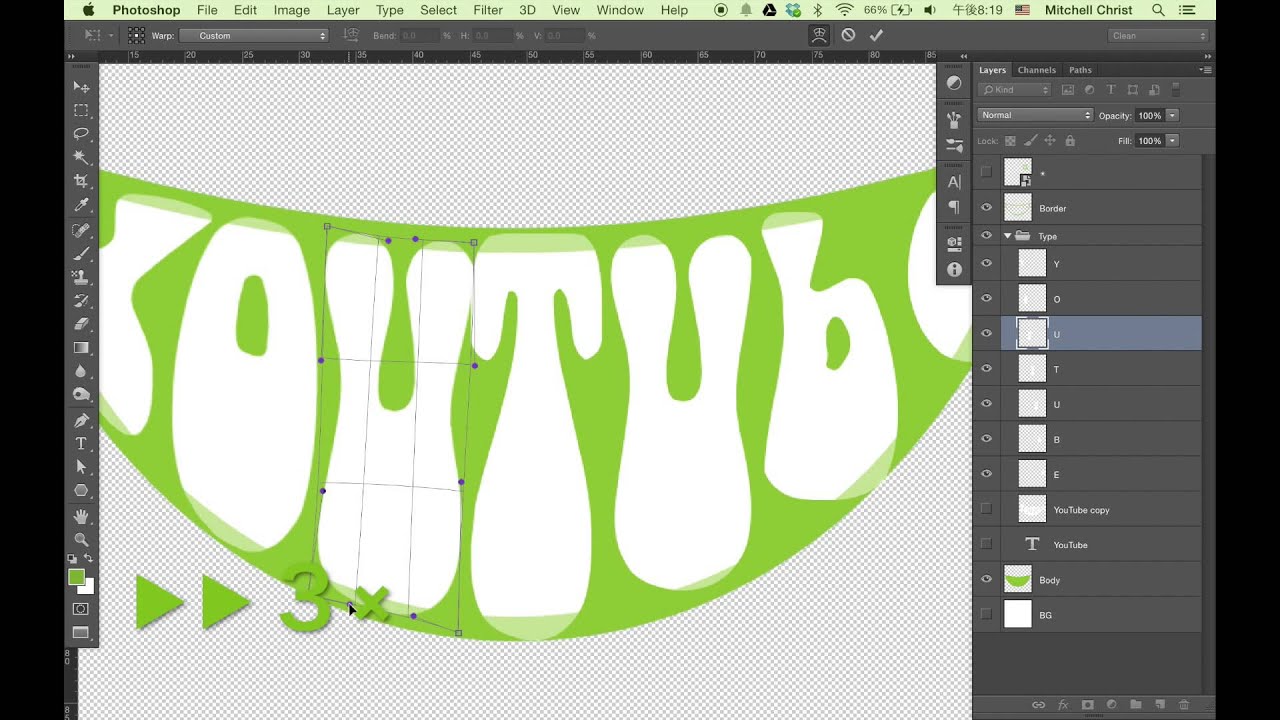Select the Gradient tool

(x=81, y=348)
